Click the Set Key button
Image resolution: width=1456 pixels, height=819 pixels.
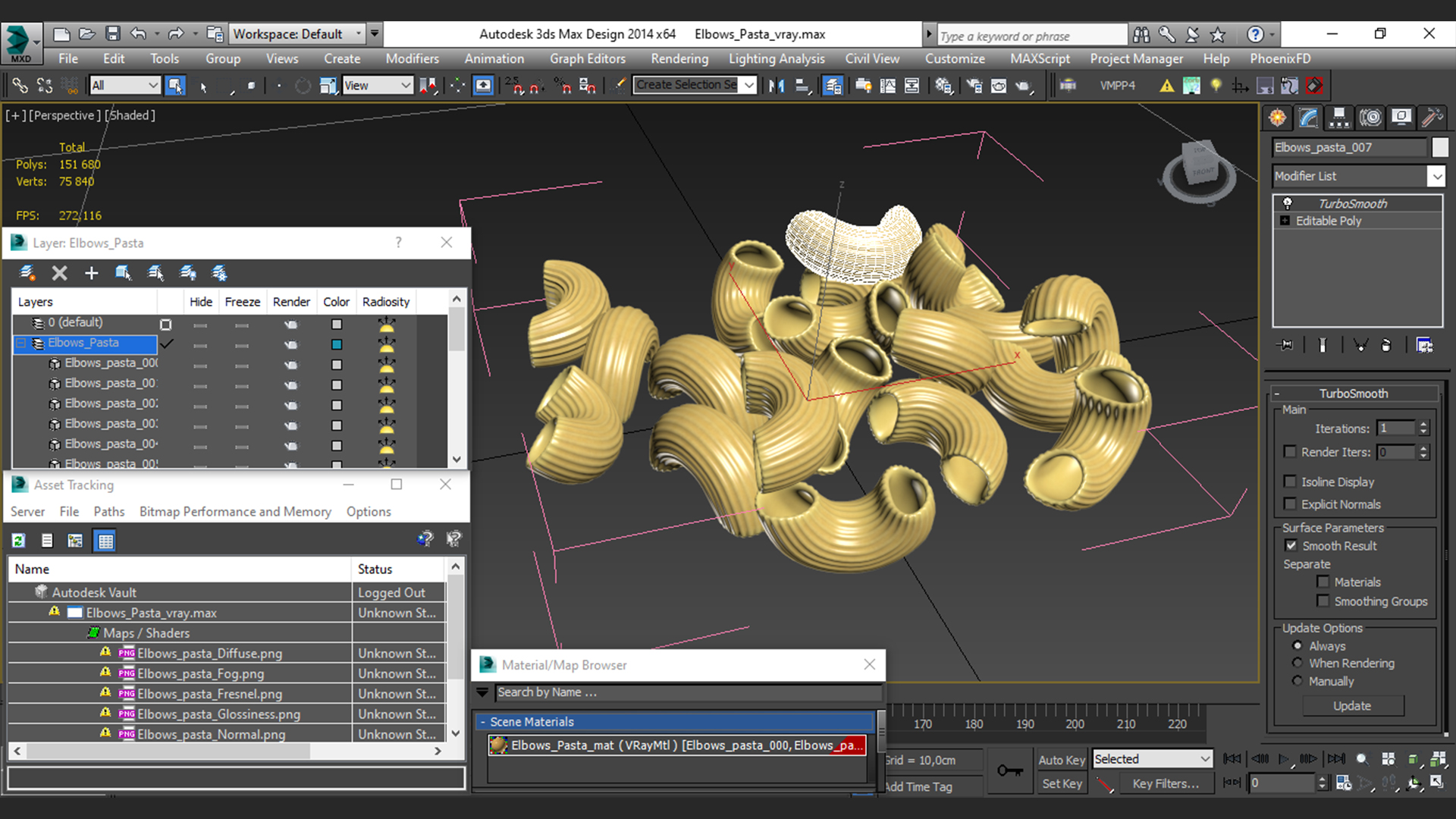click(x=1061, y=783)
